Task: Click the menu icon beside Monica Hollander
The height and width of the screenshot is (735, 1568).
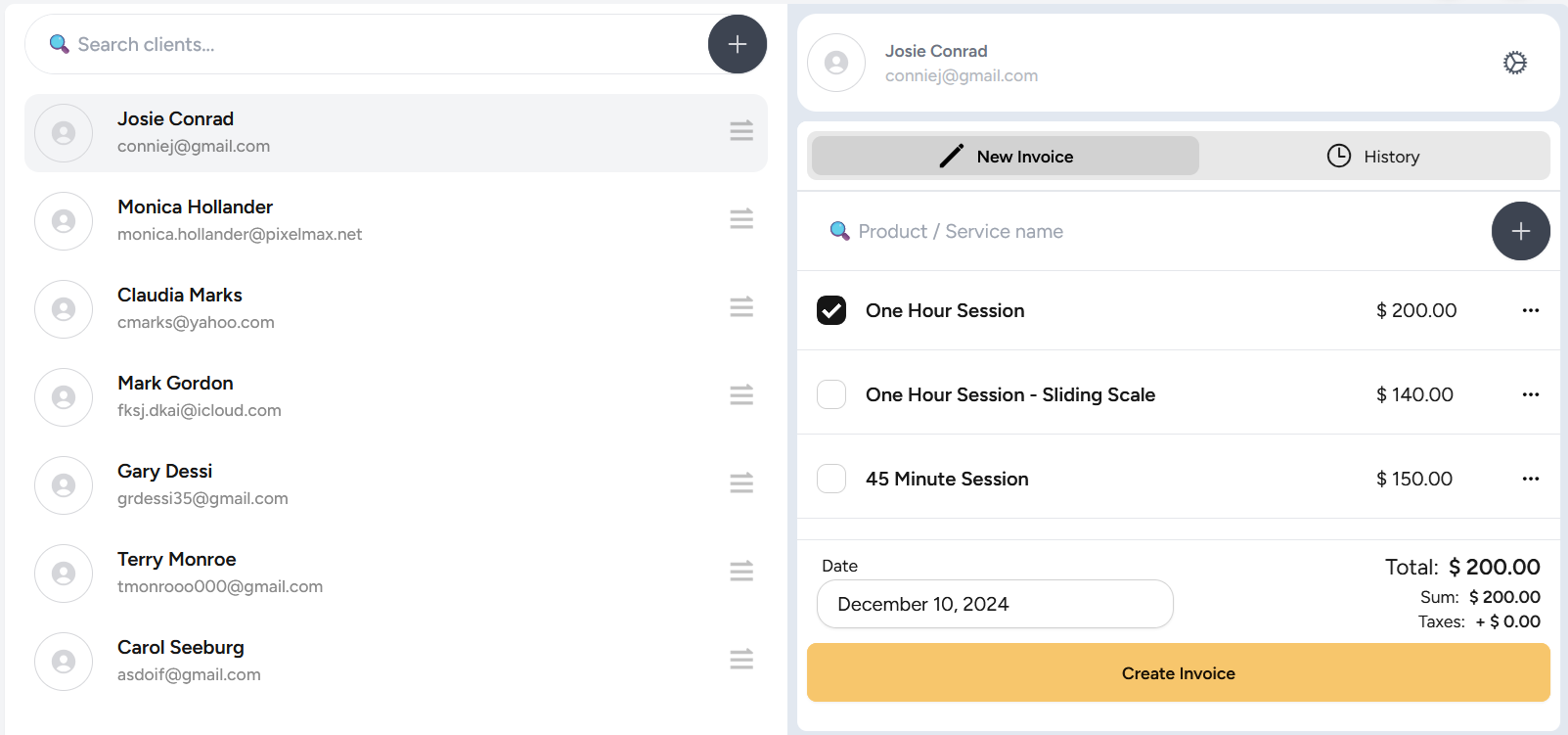Action: pos(740,219)
